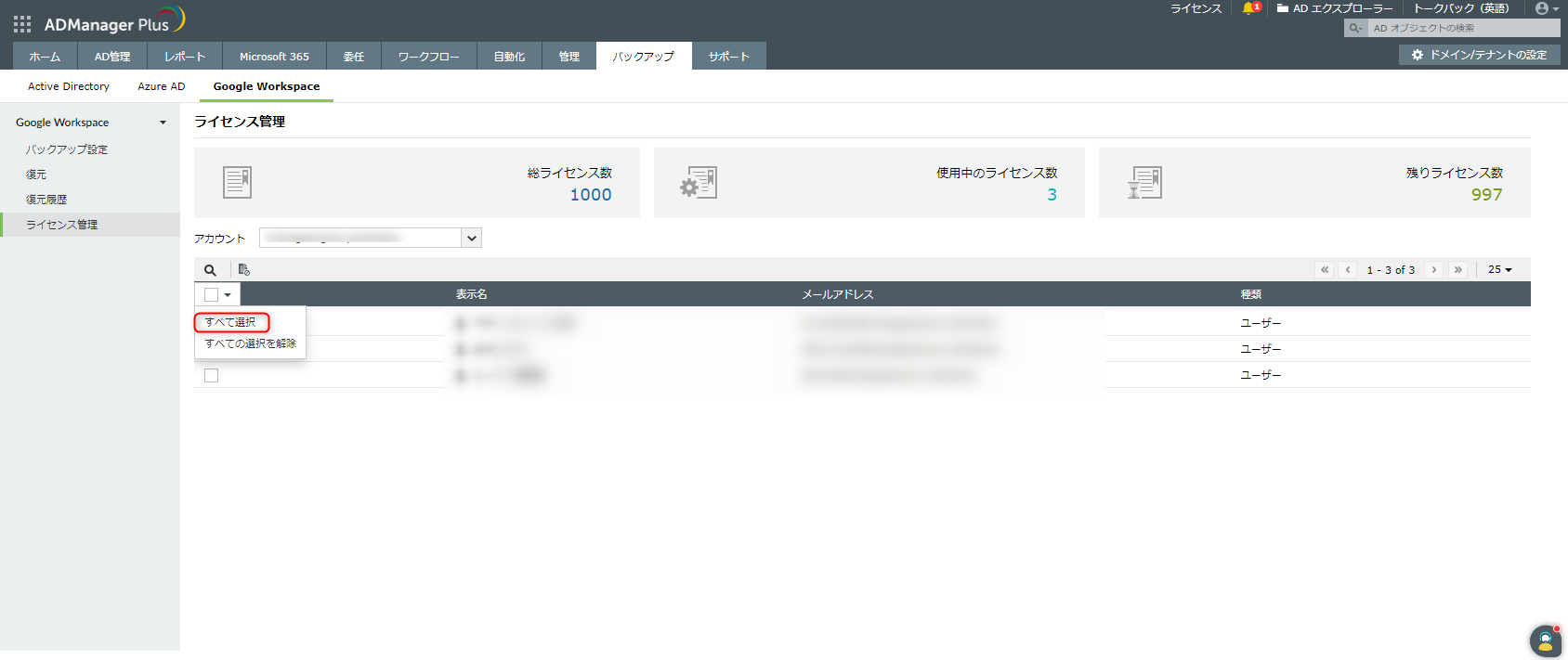This screenshot has width=1568, height=660.
Task: Click the ライセンス link at top
Action: click(1196, 8)
